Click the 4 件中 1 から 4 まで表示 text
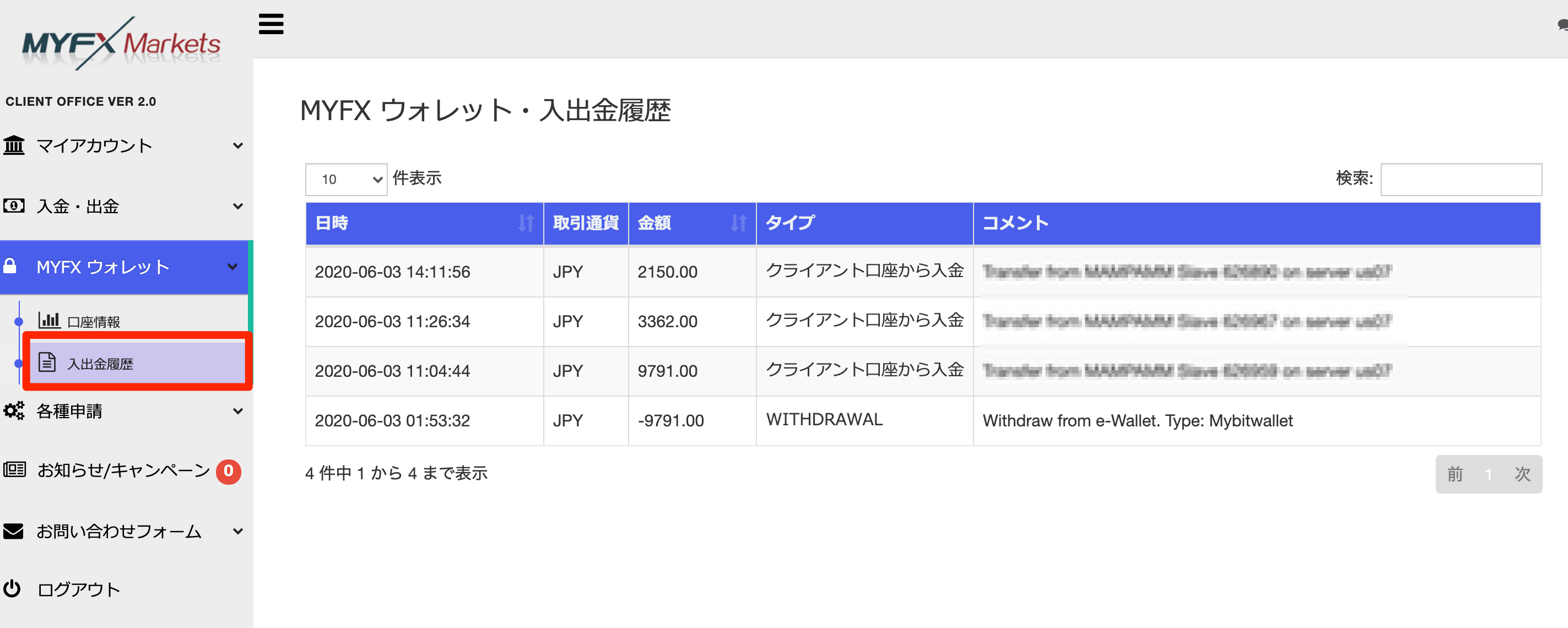The height and width of the screenshot is (628, 1568). (x=396, y=473)
